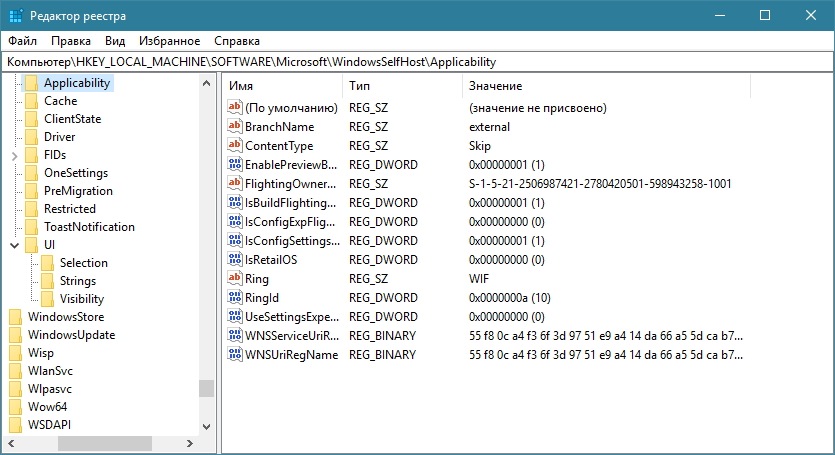This screenshot has width=835, height=455.
Task: Sort values by the Значение column header
Action: (x=606, y=86)
